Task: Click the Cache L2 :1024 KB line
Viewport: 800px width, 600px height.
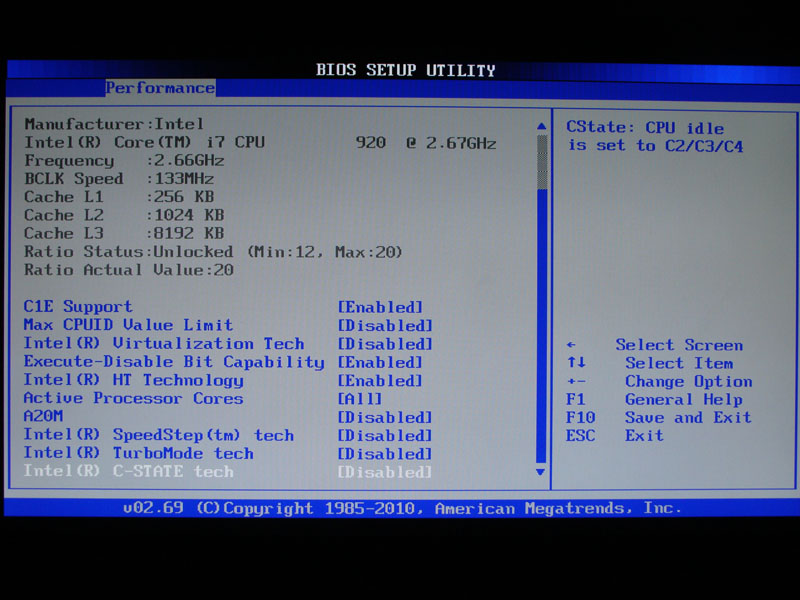Action: click(x=124, y=215)
